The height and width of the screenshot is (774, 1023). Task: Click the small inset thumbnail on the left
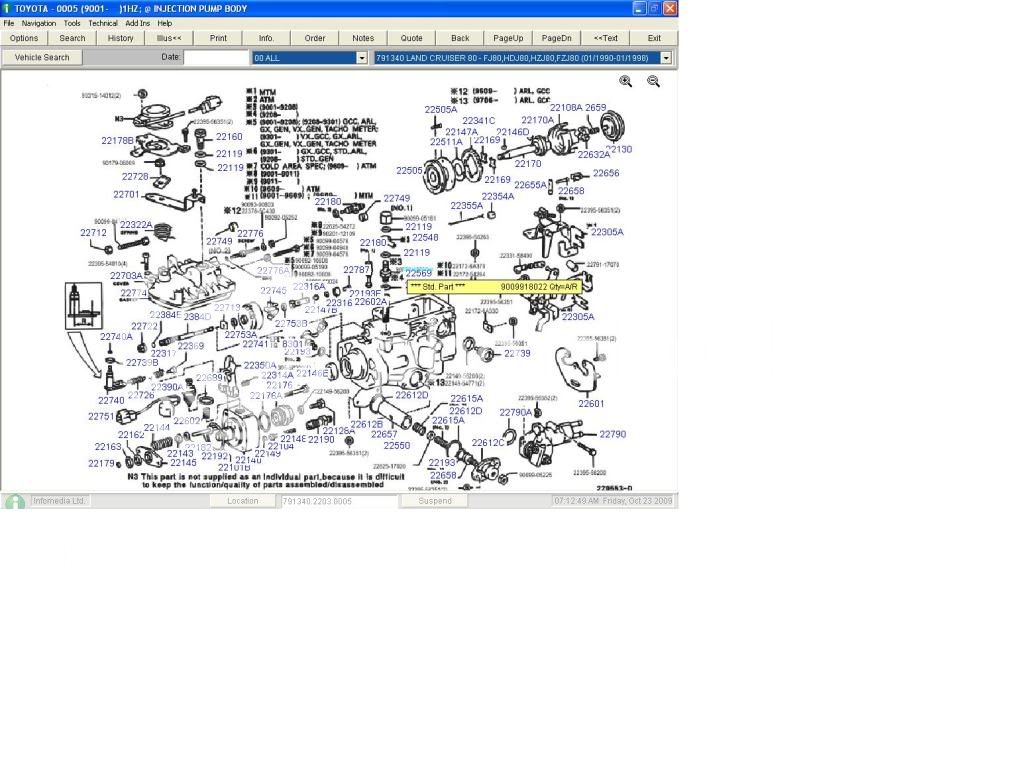pyautogui.click(x=83, y=305)
